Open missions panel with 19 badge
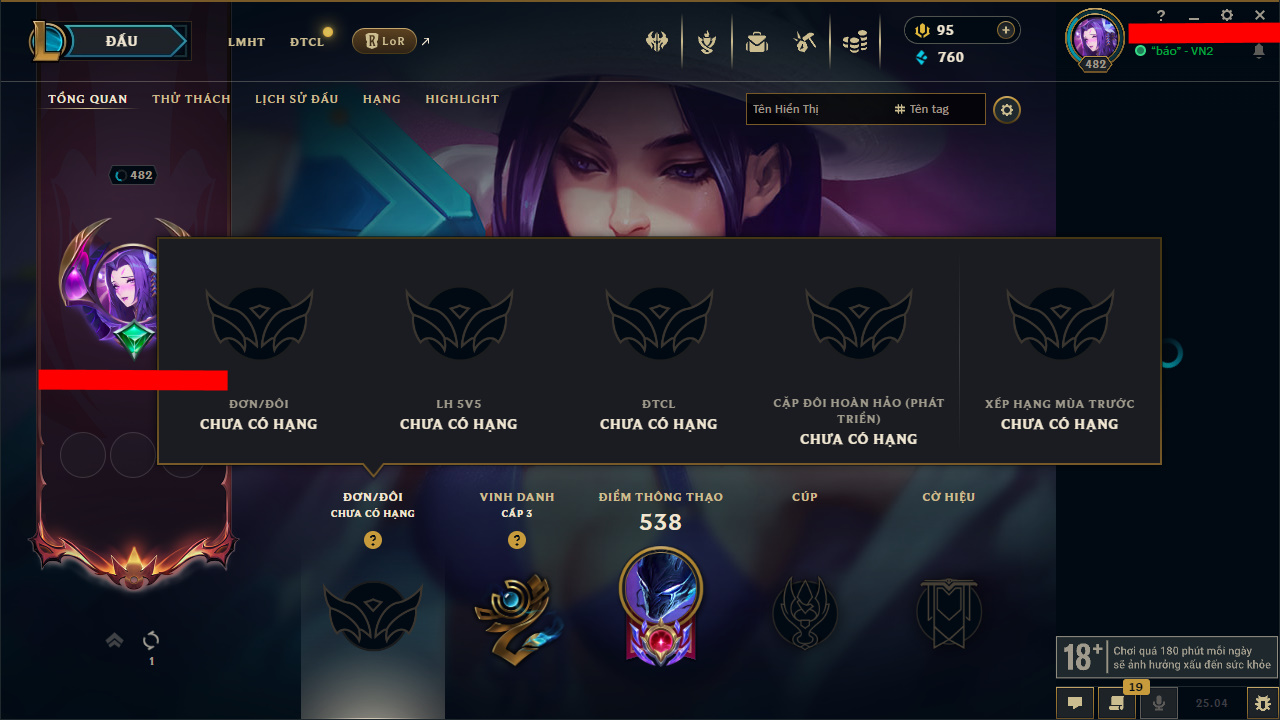 pyautogui.click(x=1116, y=703)
